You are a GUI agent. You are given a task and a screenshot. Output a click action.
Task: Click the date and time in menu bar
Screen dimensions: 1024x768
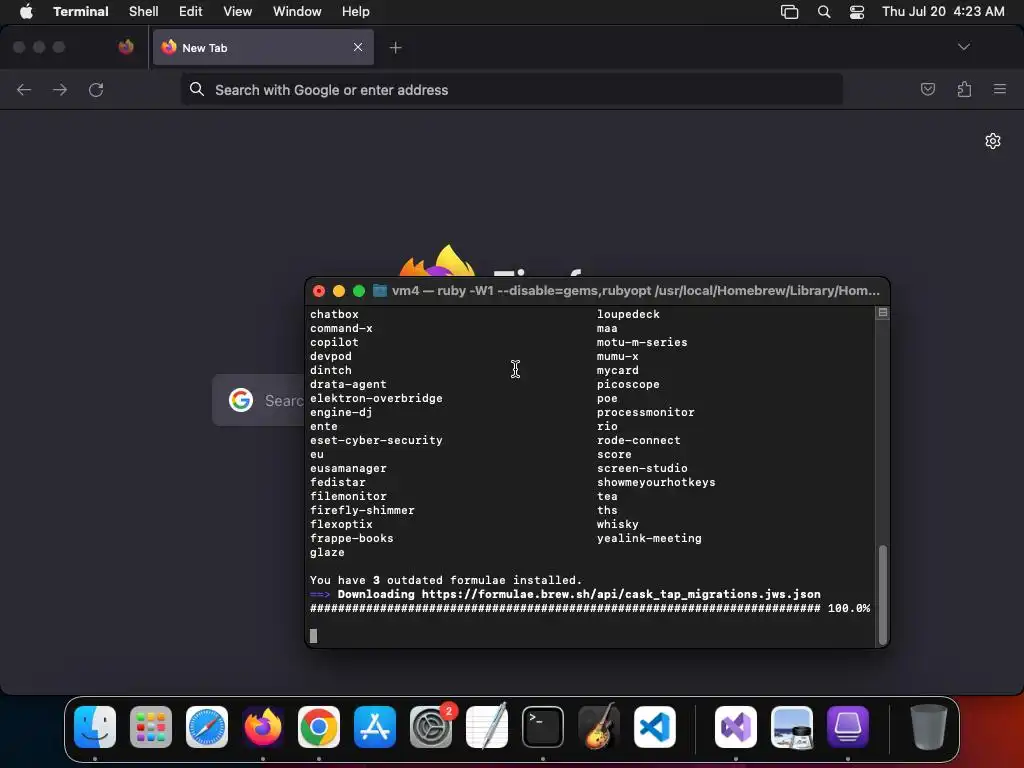943,12
